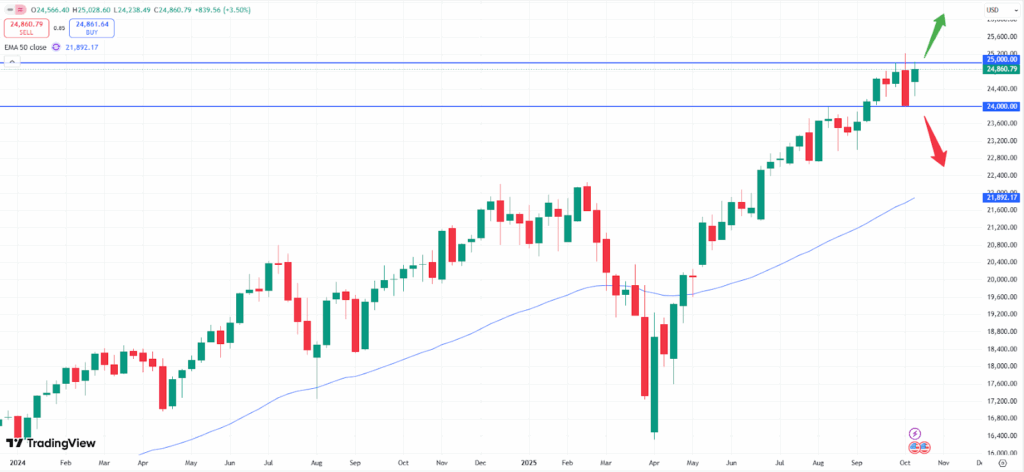Click the purple icon beside EMA 50 close

(57, 46)
